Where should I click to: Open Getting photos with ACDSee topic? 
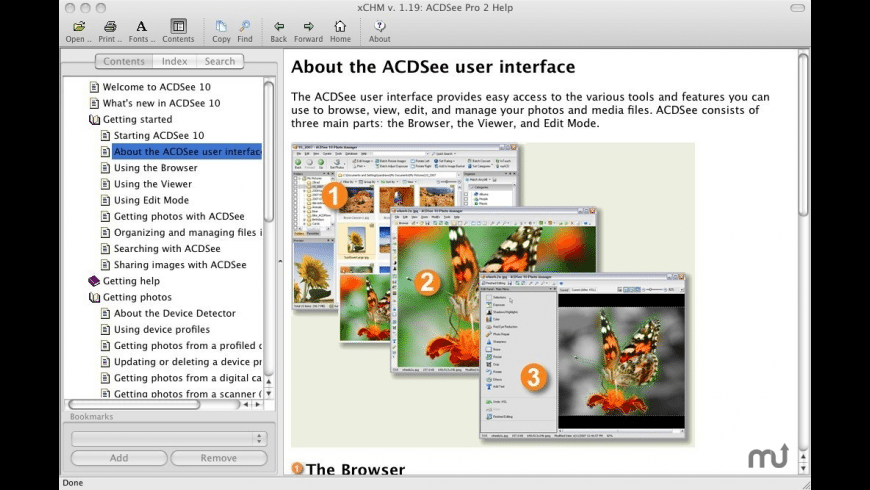click(x=179, y=216)
